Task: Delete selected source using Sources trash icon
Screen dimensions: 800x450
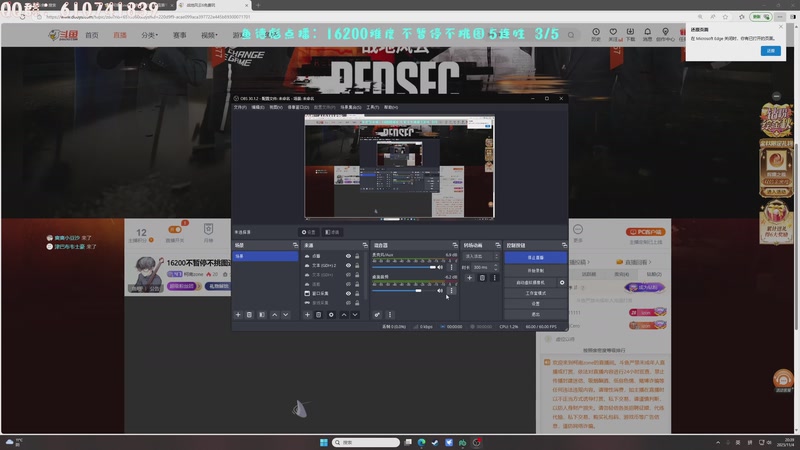Action: [x=319, y=315]
